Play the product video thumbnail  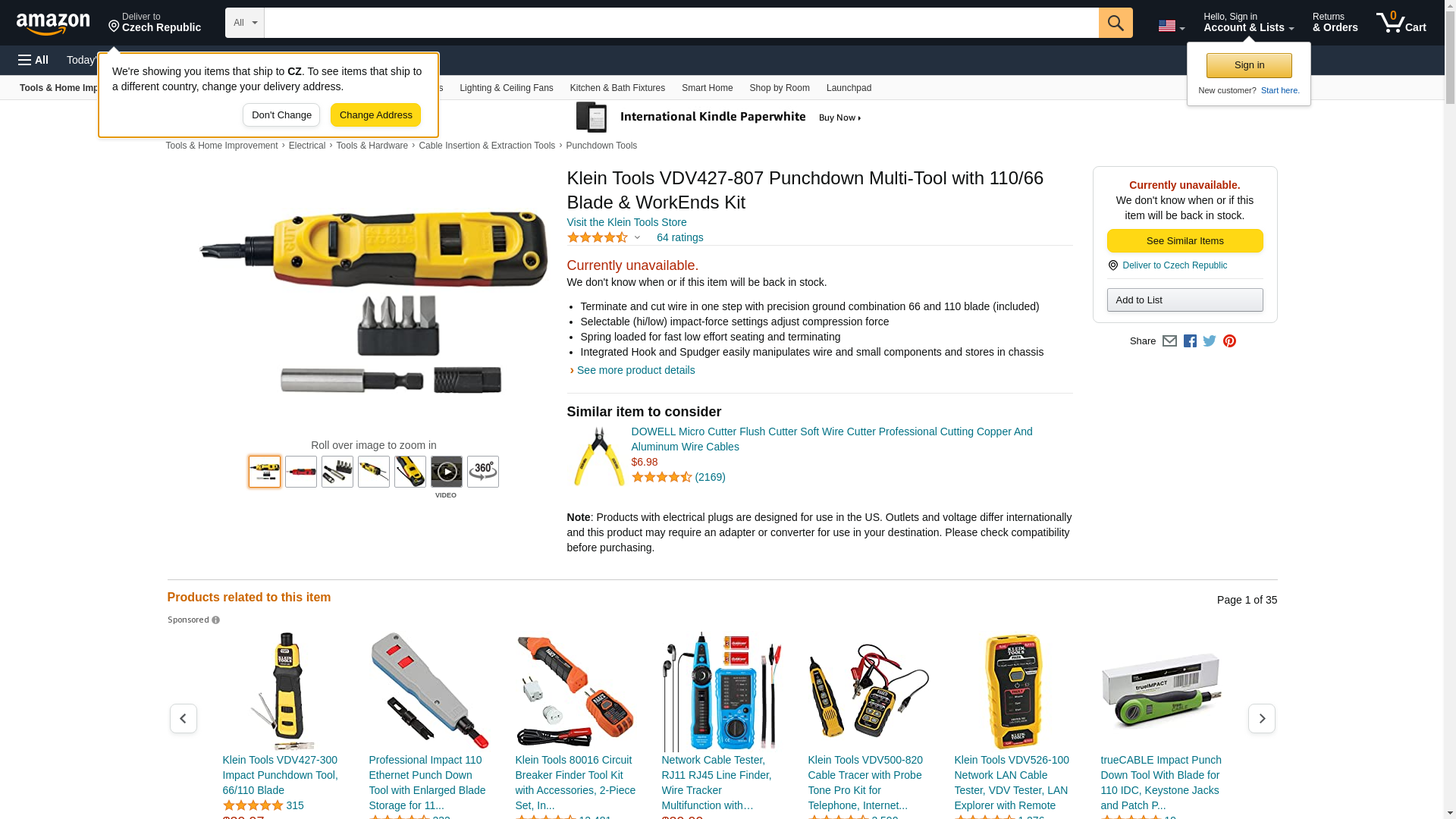coord(447,472)
